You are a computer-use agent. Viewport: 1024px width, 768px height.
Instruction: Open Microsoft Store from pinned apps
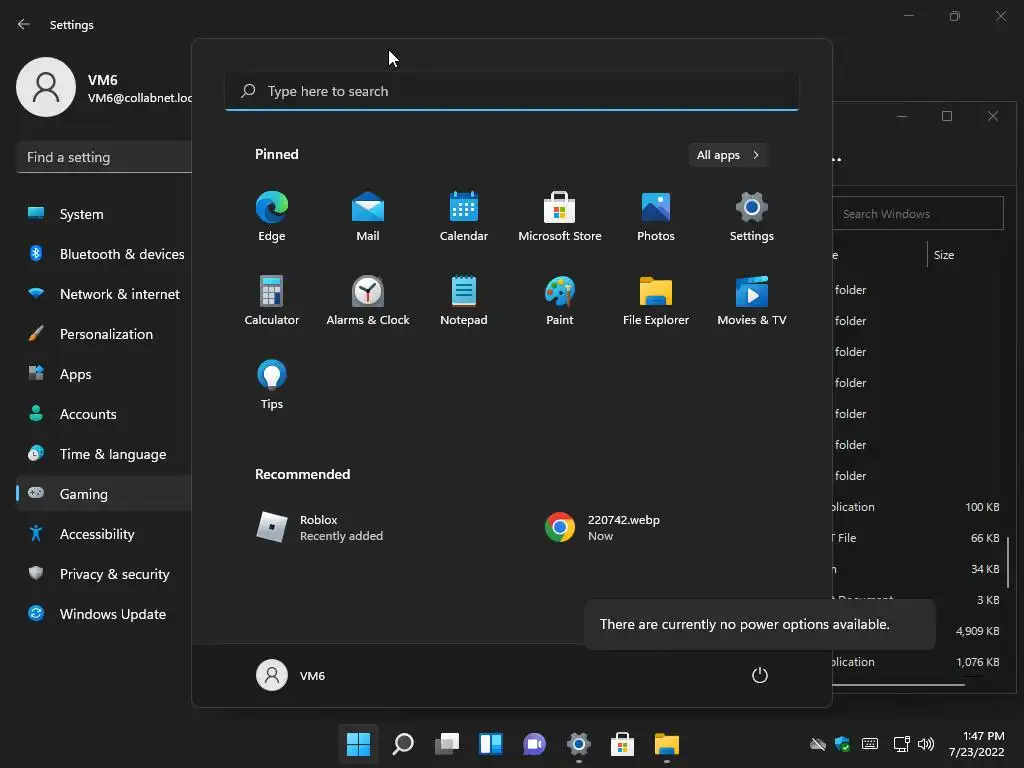point(560,216)
